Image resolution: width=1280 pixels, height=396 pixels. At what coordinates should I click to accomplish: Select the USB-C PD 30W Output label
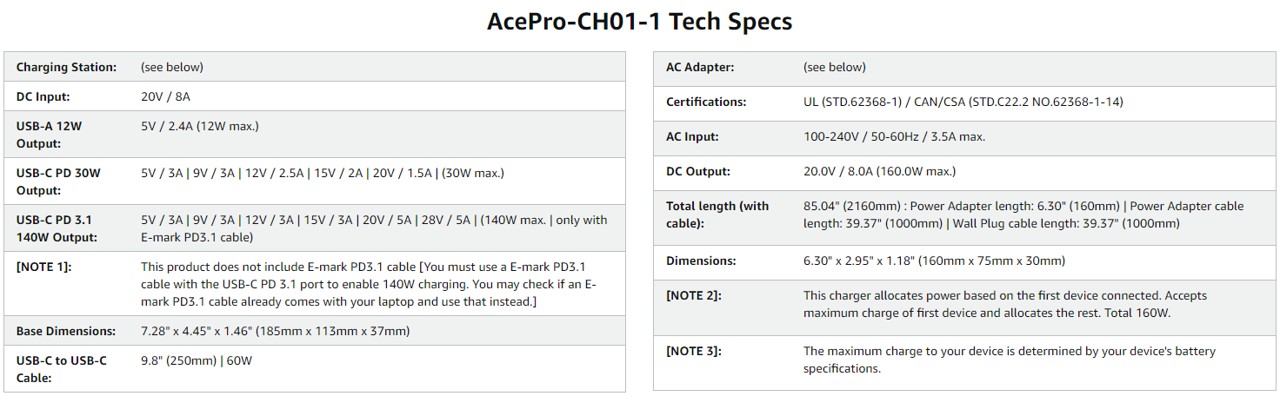click(x=58, y=181)
